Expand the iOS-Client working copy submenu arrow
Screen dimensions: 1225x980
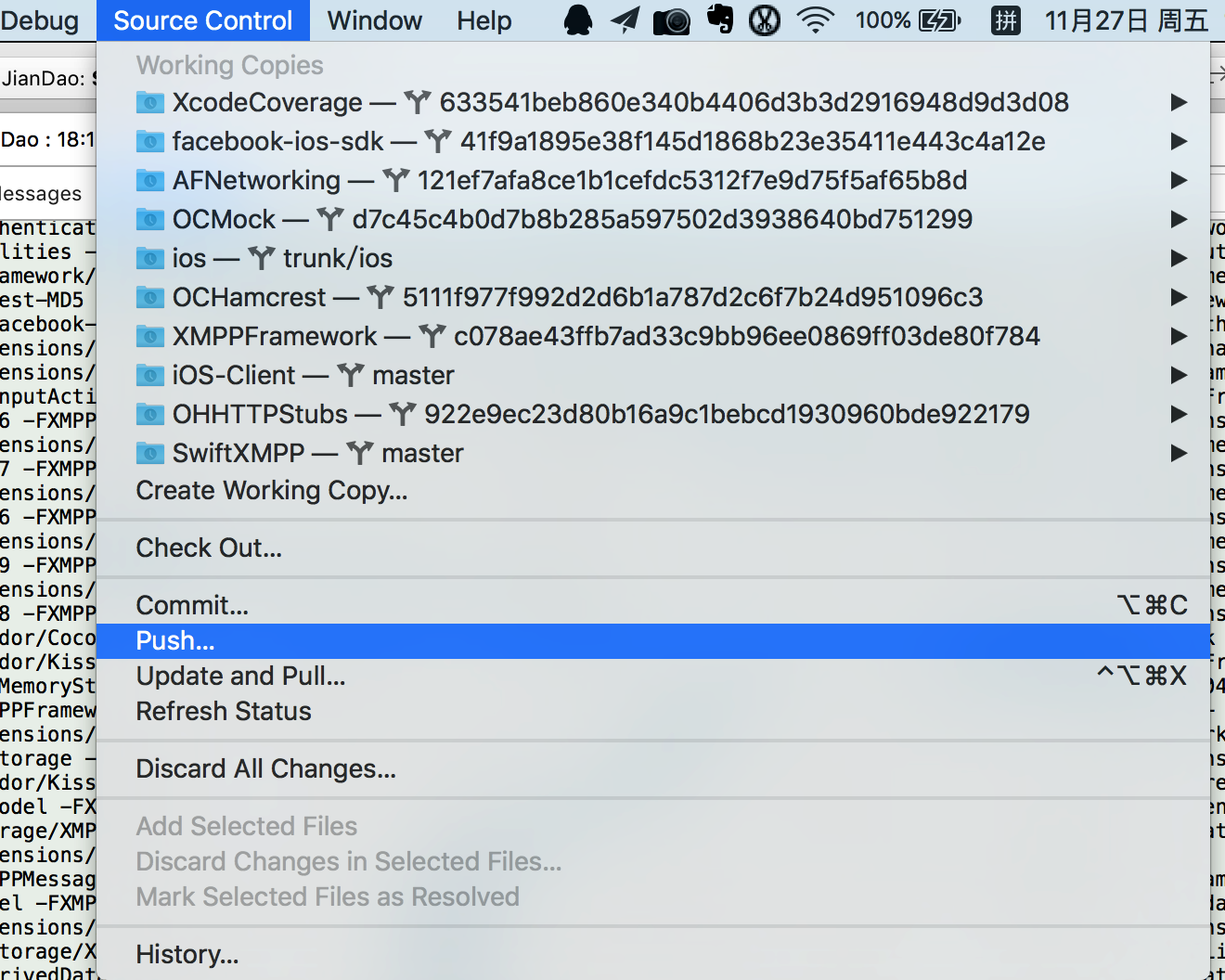tap(1179, 375)
